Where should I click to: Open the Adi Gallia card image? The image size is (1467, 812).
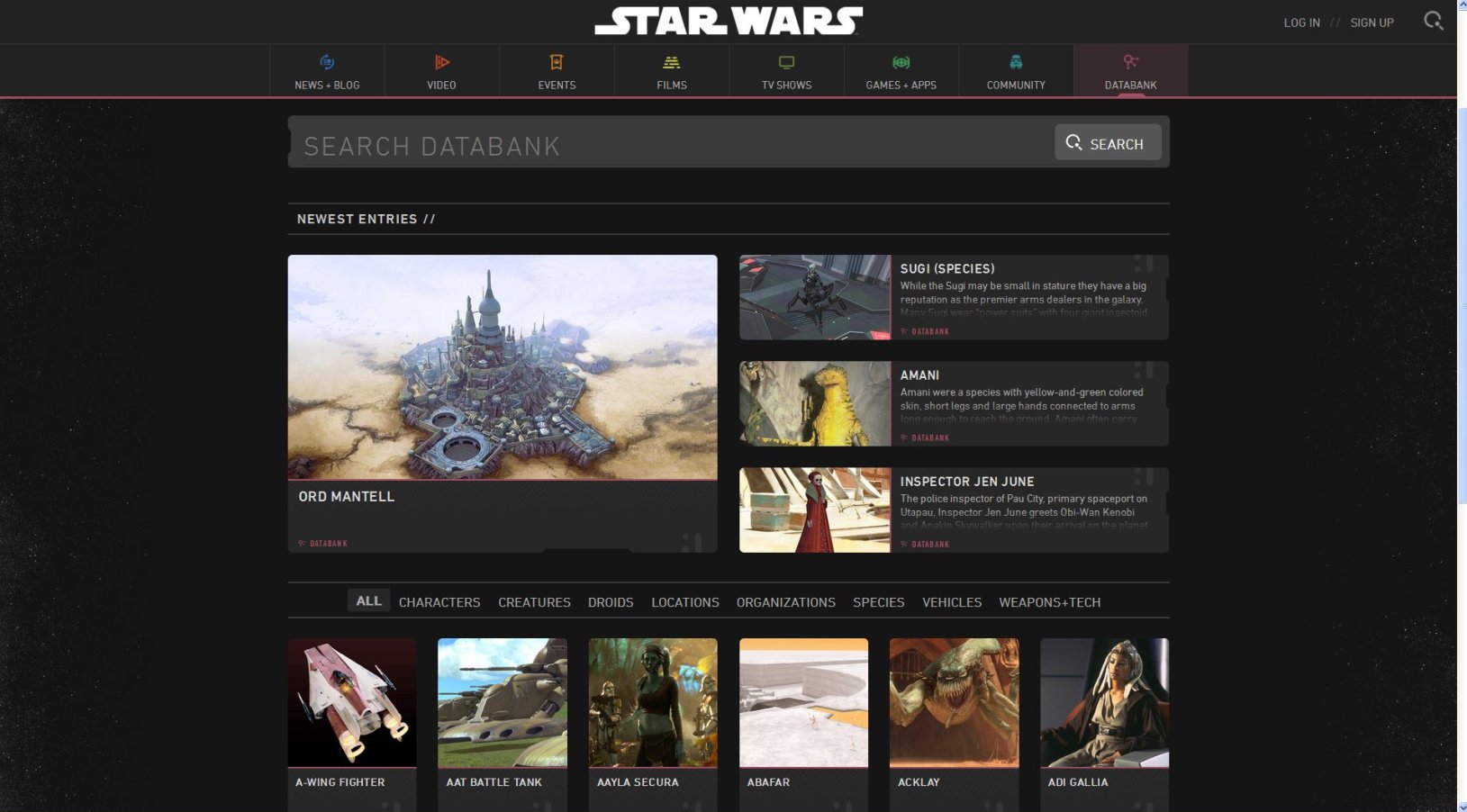pos(1104,702)
